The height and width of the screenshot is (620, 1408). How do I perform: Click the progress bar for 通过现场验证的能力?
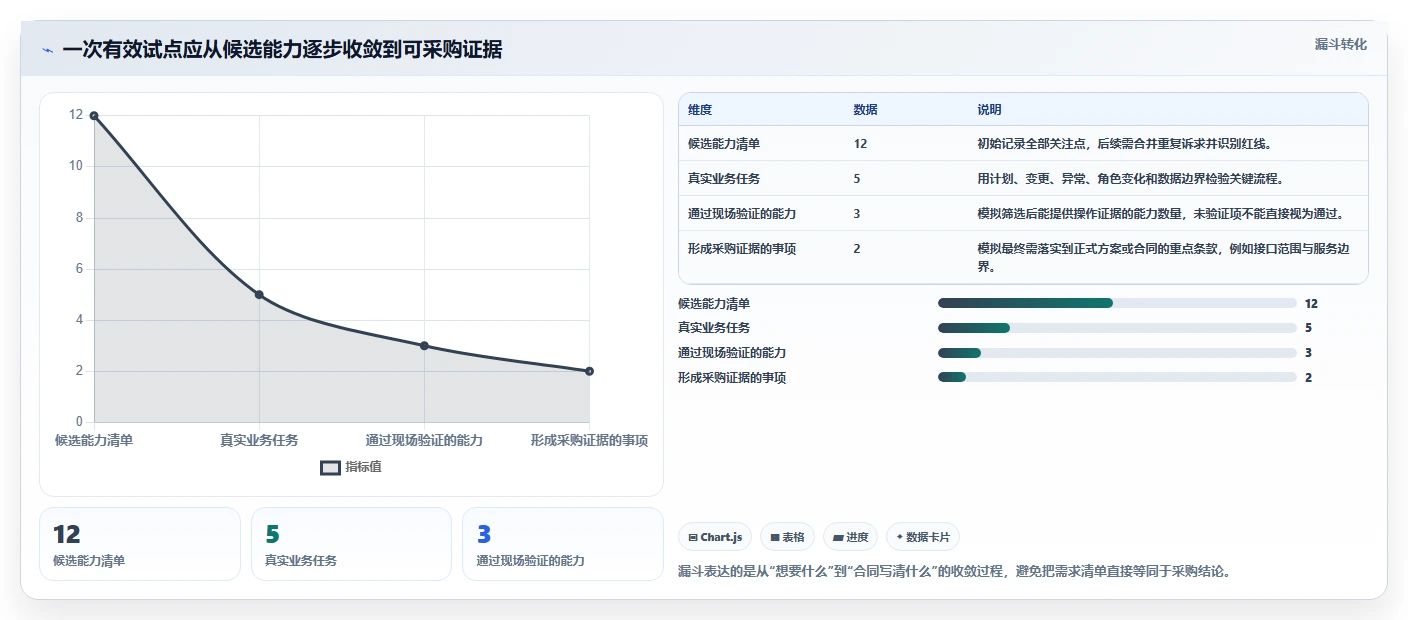click(x=1117, y=353)
